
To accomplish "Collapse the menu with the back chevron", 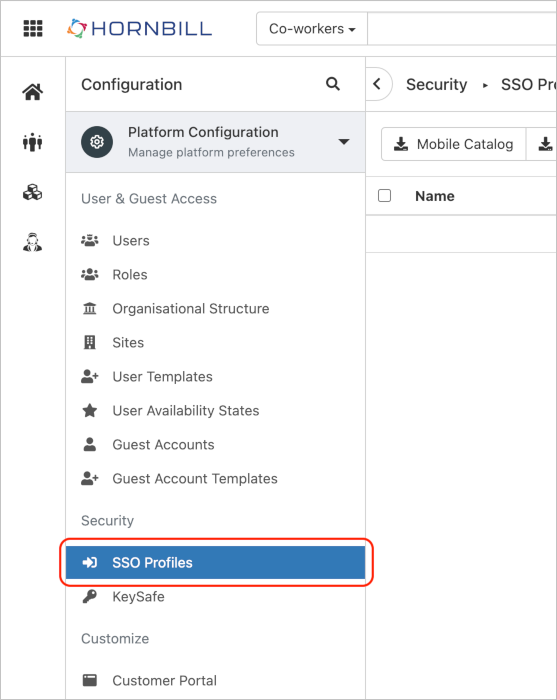I will [x=378, y=84].
